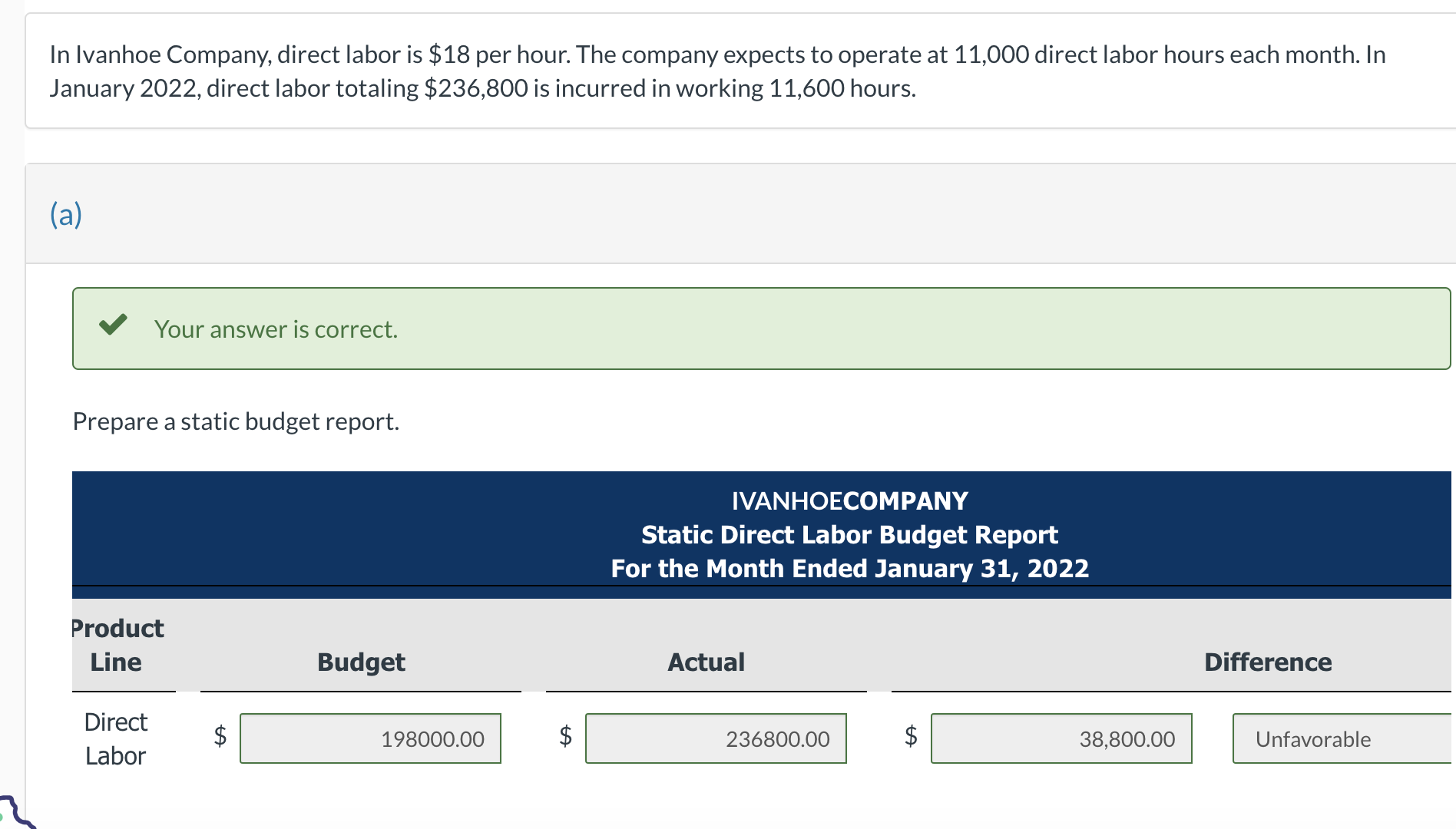Click the 'Difference' column header
This screenshot has height=829, width=1456.
pyautogui.click(x=1268, y=662)
